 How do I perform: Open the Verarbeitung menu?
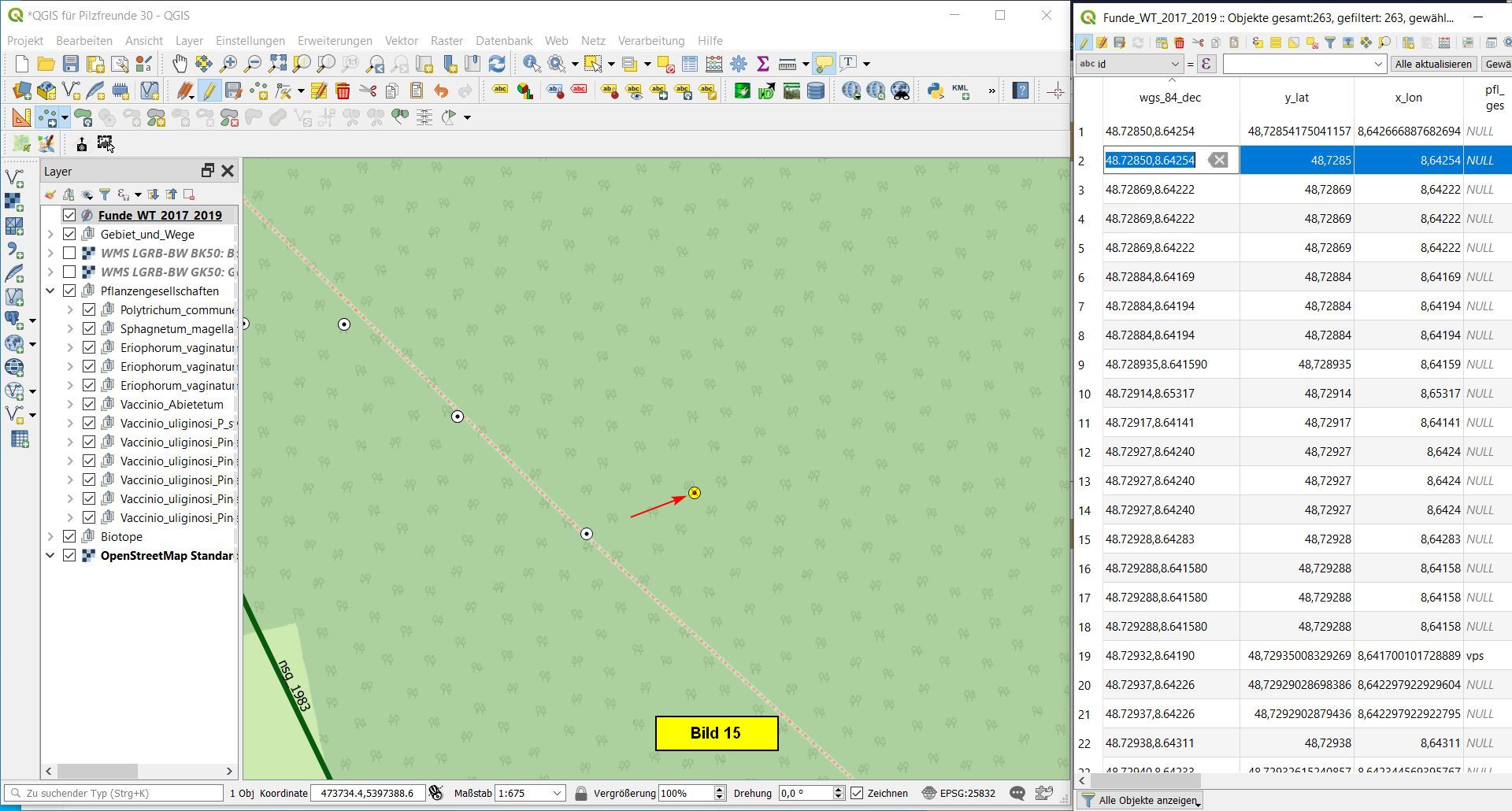pos(650,40)
